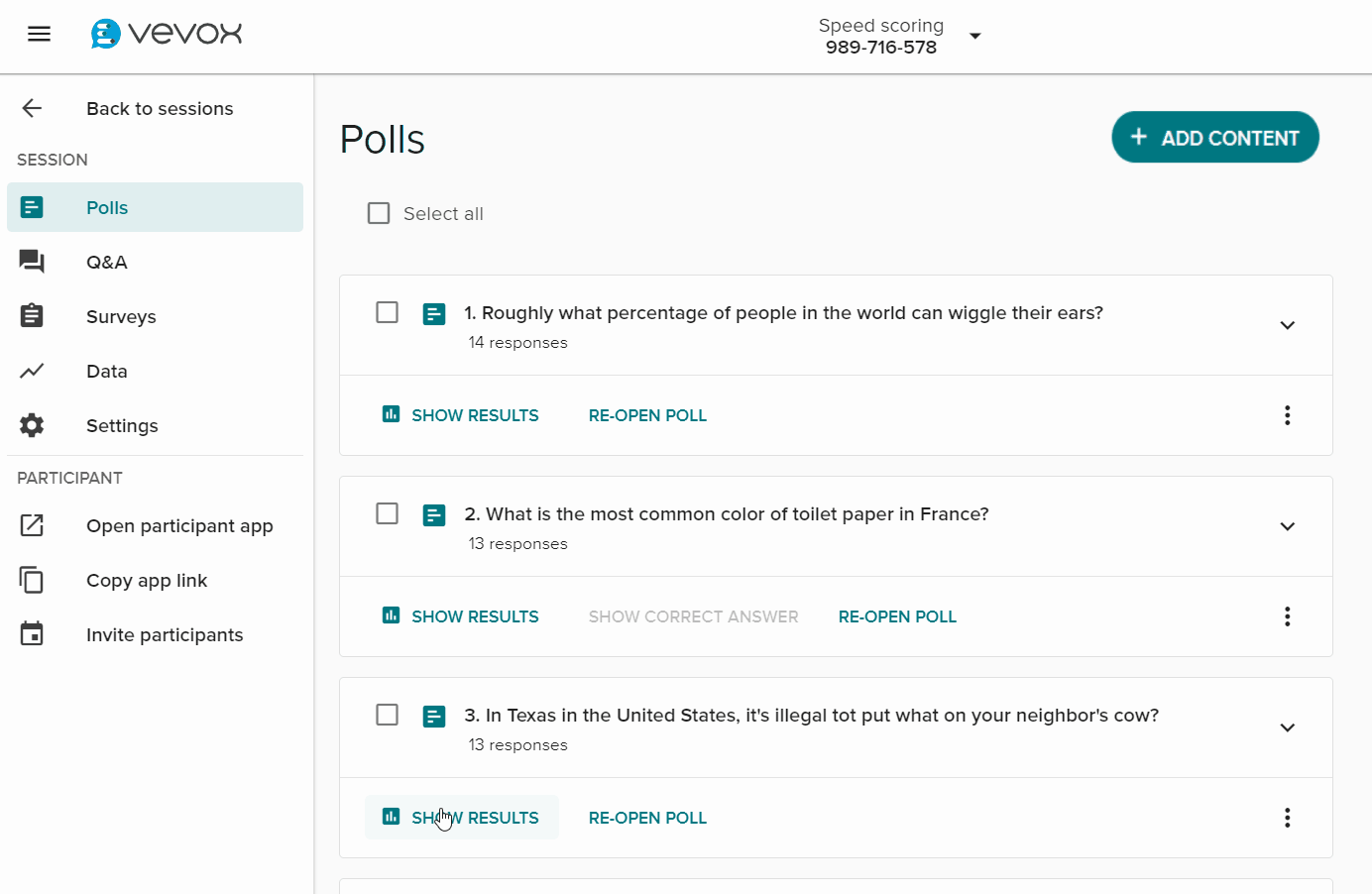1372x894 pixels.
Task: Go to Q&A section
Action: pos(156,262)
